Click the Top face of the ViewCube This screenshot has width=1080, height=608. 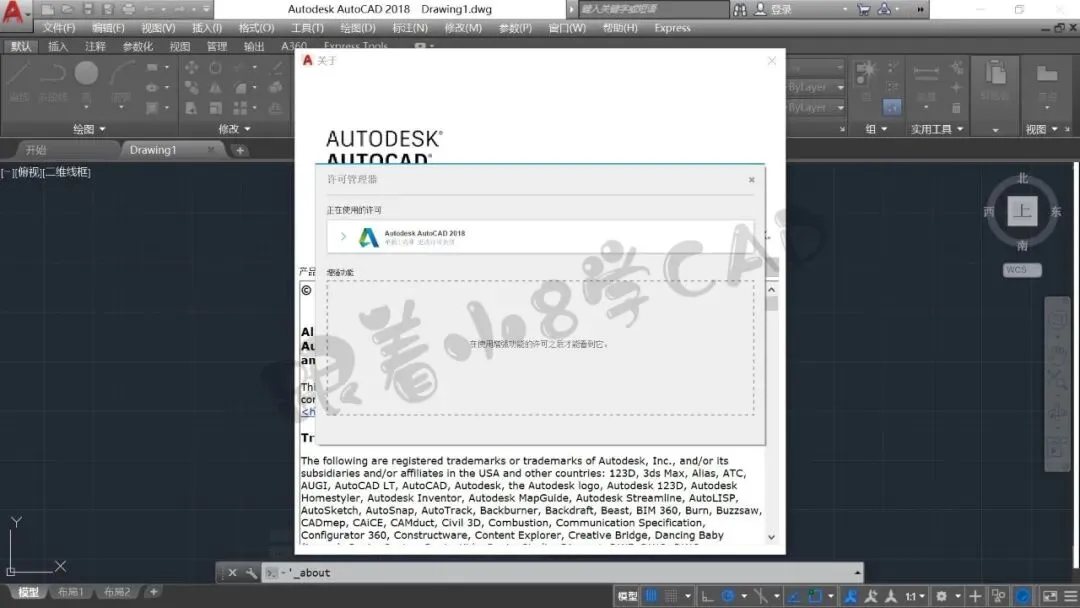[x=1022, y=211]
